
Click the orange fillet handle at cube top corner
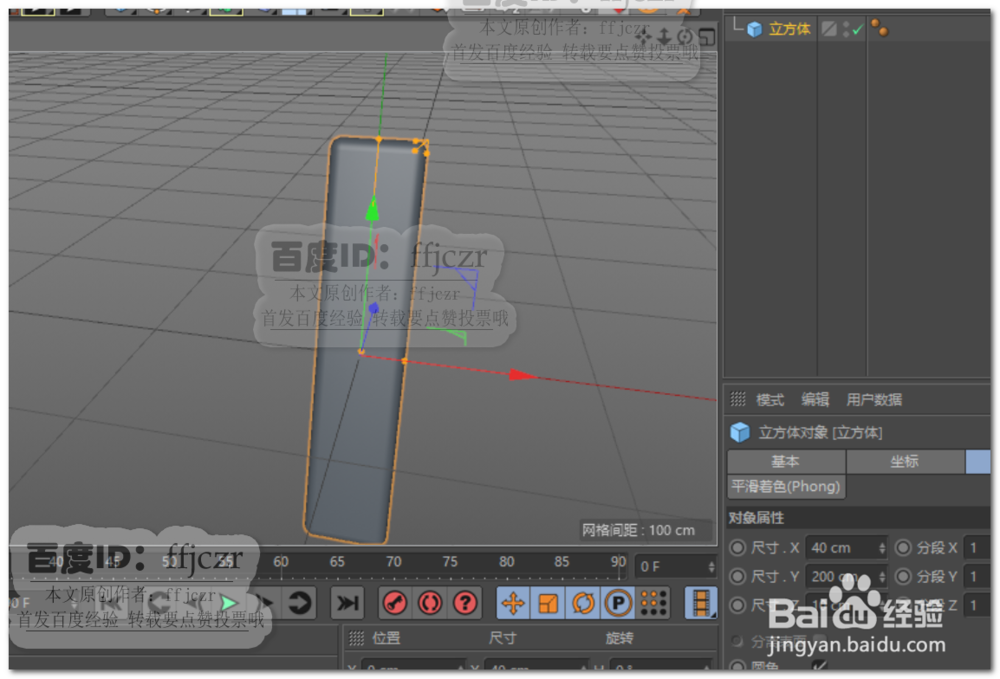click(x=420, y=146)
